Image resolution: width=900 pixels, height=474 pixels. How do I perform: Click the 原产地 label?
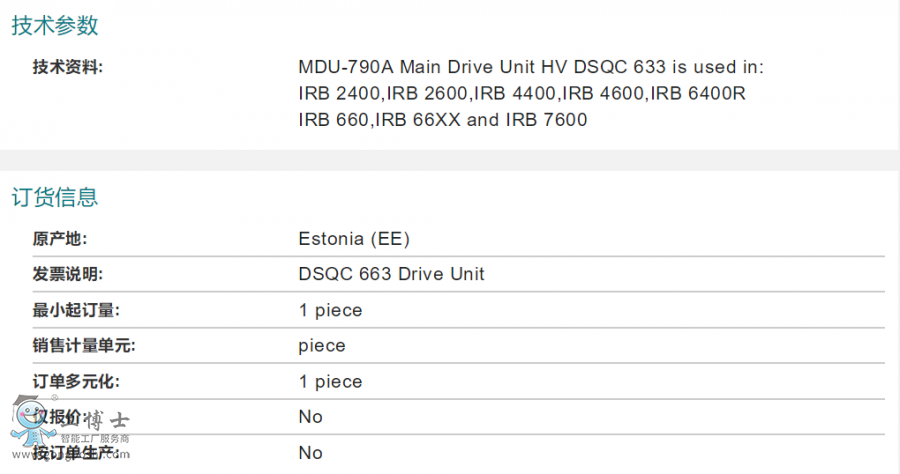pos(60,239)
